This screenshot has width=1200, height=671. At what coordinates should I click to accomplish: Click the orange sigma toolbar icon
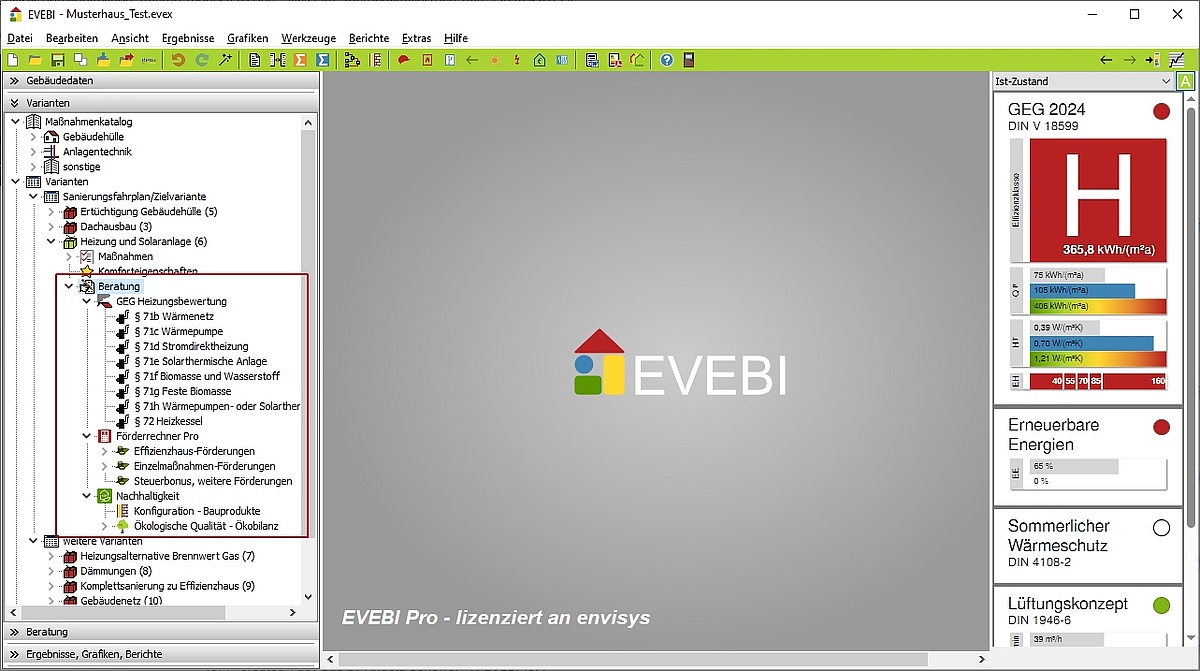300,60
